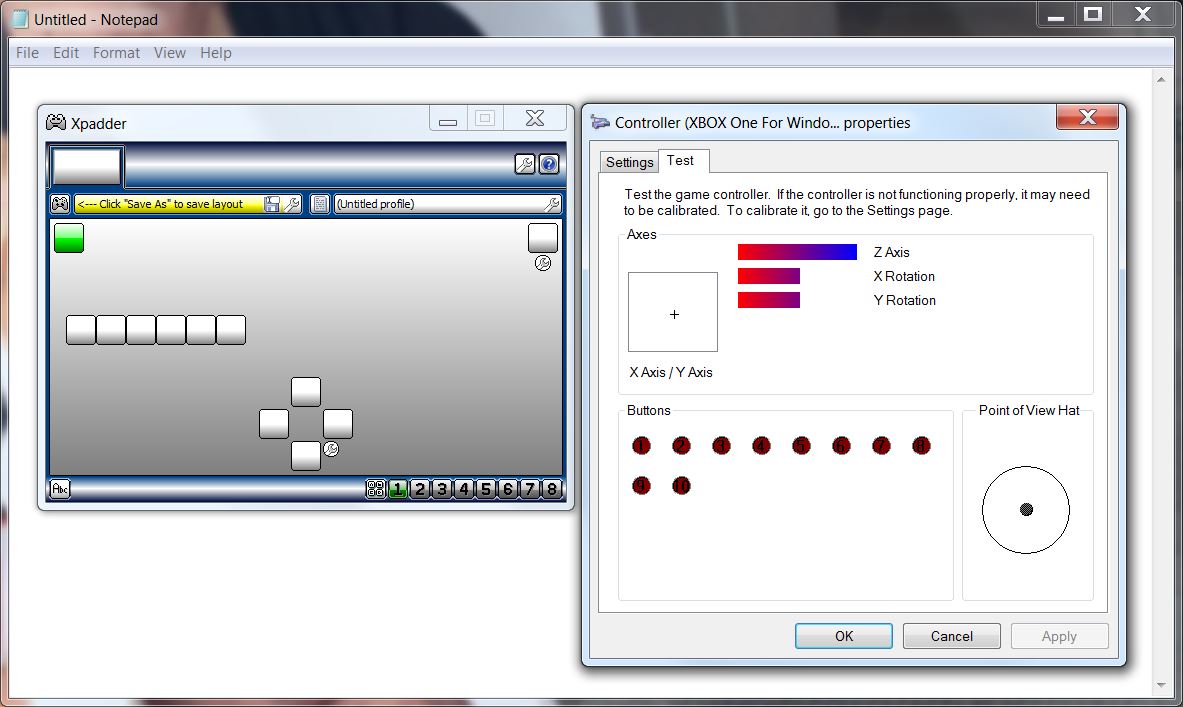This screenshot has width=1183, height=707.
Task: Click the profile document icon
Action: (320, 204)
